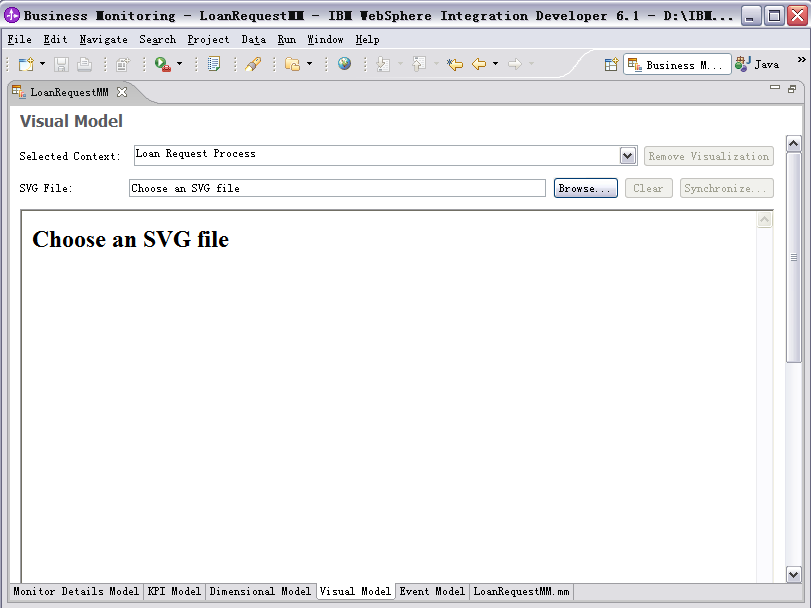Switch to the Java perspective
Screen dimensions: 811x608
tap(758, 65)
